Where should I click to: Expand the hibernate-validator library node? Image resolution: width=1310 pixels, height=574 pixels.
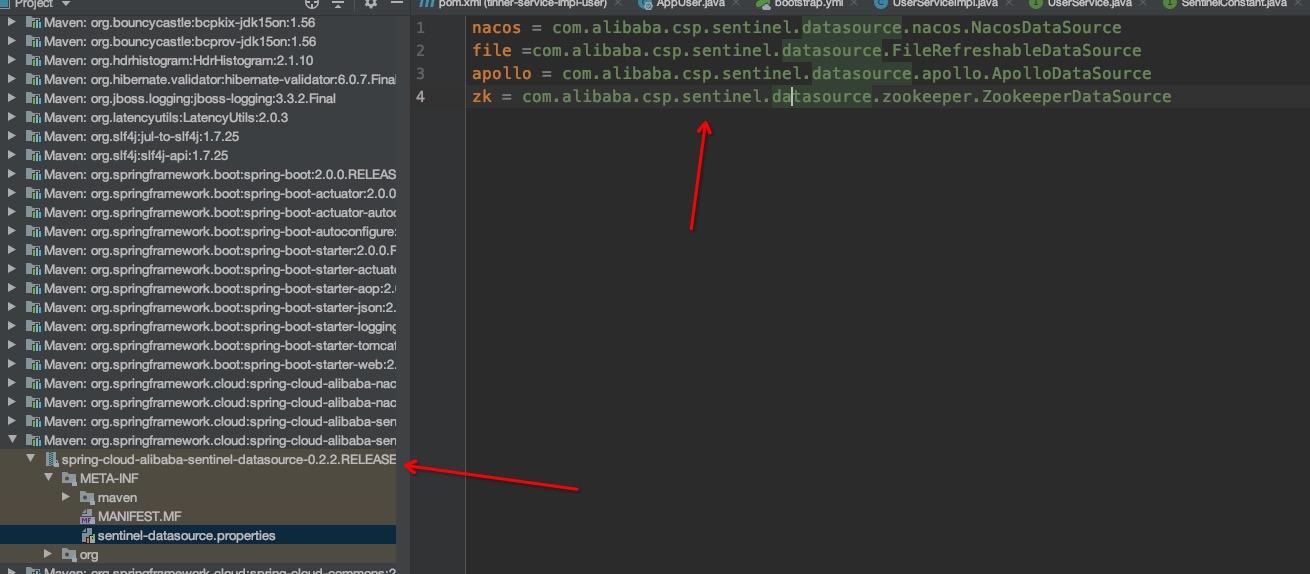pyautogui.click(x=12, y=80)
